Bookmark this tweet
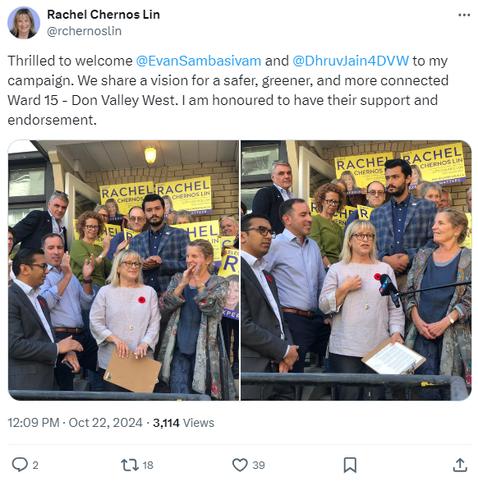Viewport: 478px width, 481px height. pos(350,465)
